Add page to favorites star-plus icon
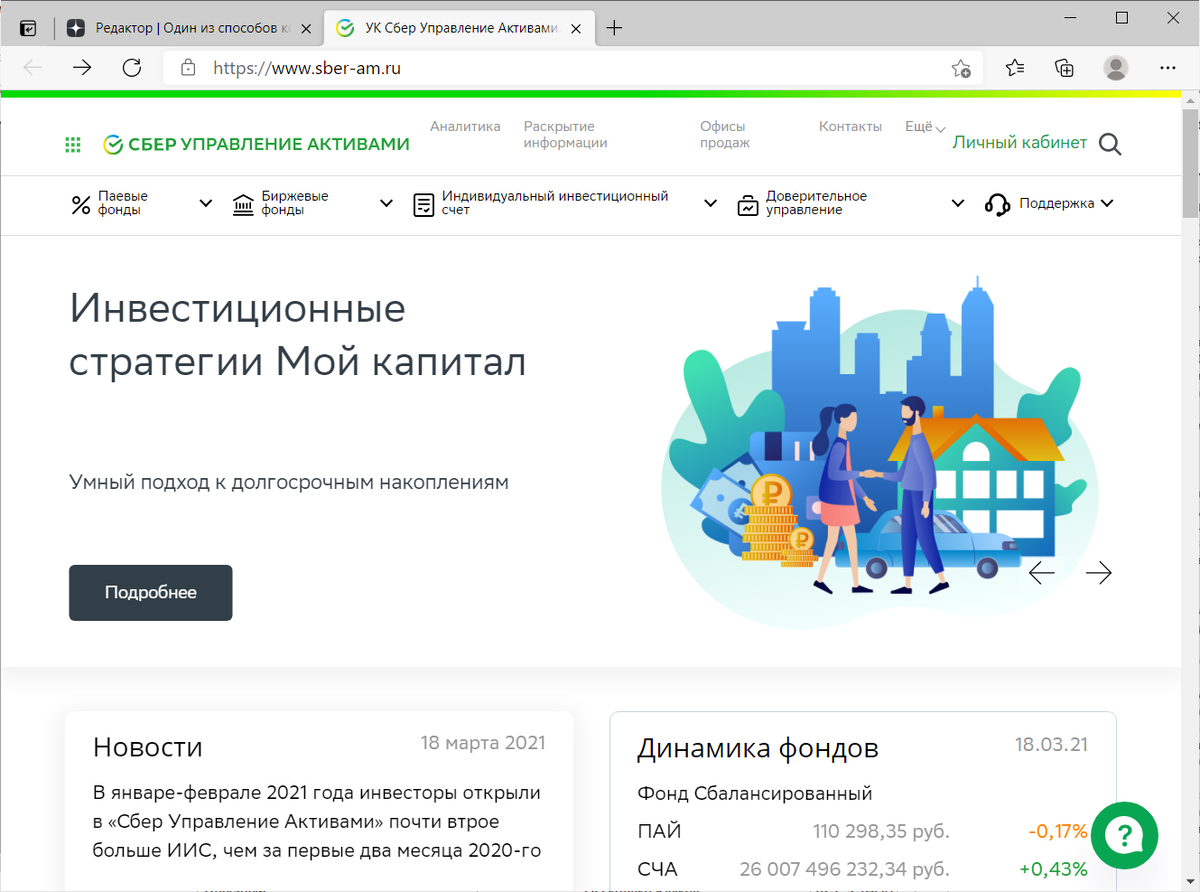1200x892 pixels. [961, 68]
